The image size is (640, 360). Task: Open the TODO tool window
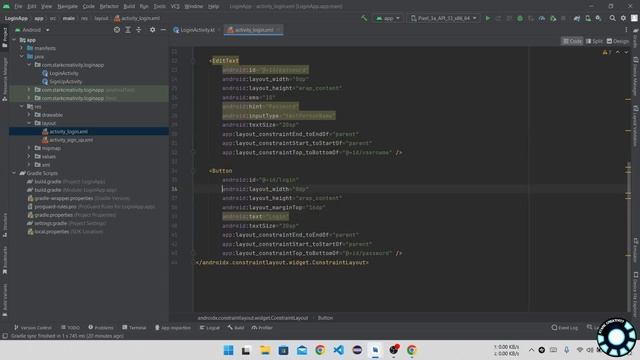pos(70,328)
